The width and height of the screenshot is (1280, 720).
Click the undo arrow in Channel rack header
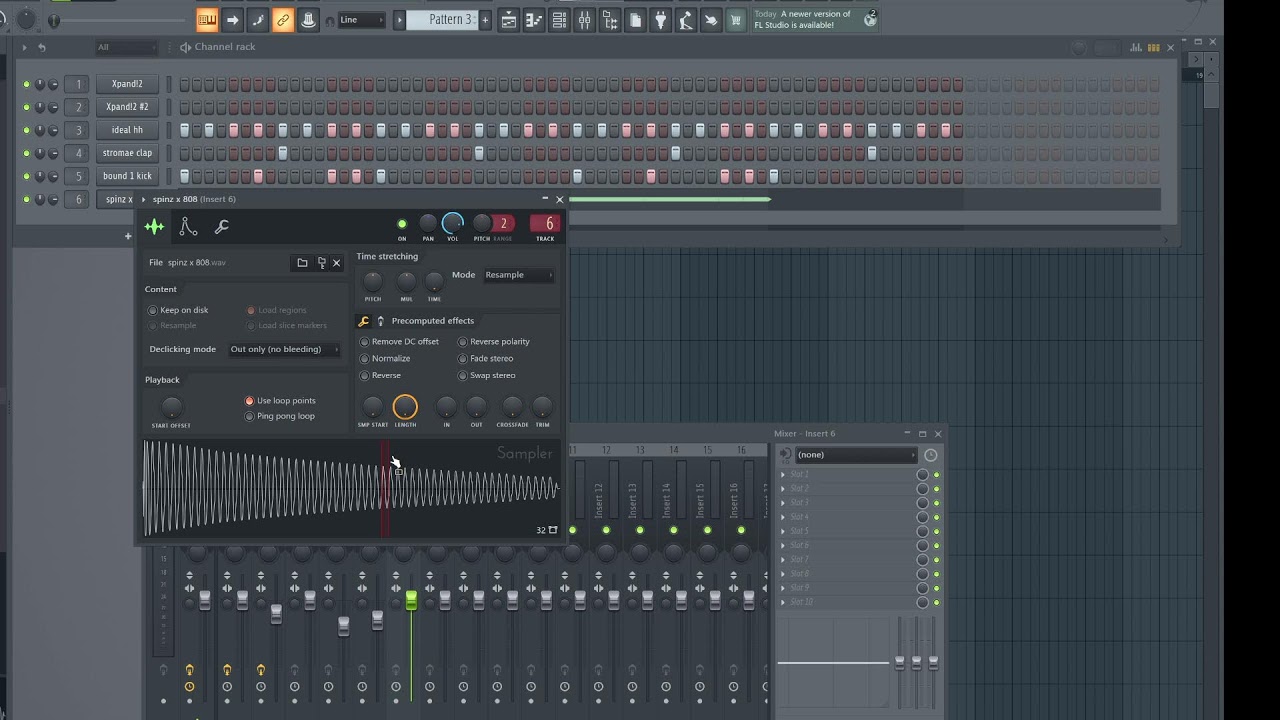tap(41, 47)
